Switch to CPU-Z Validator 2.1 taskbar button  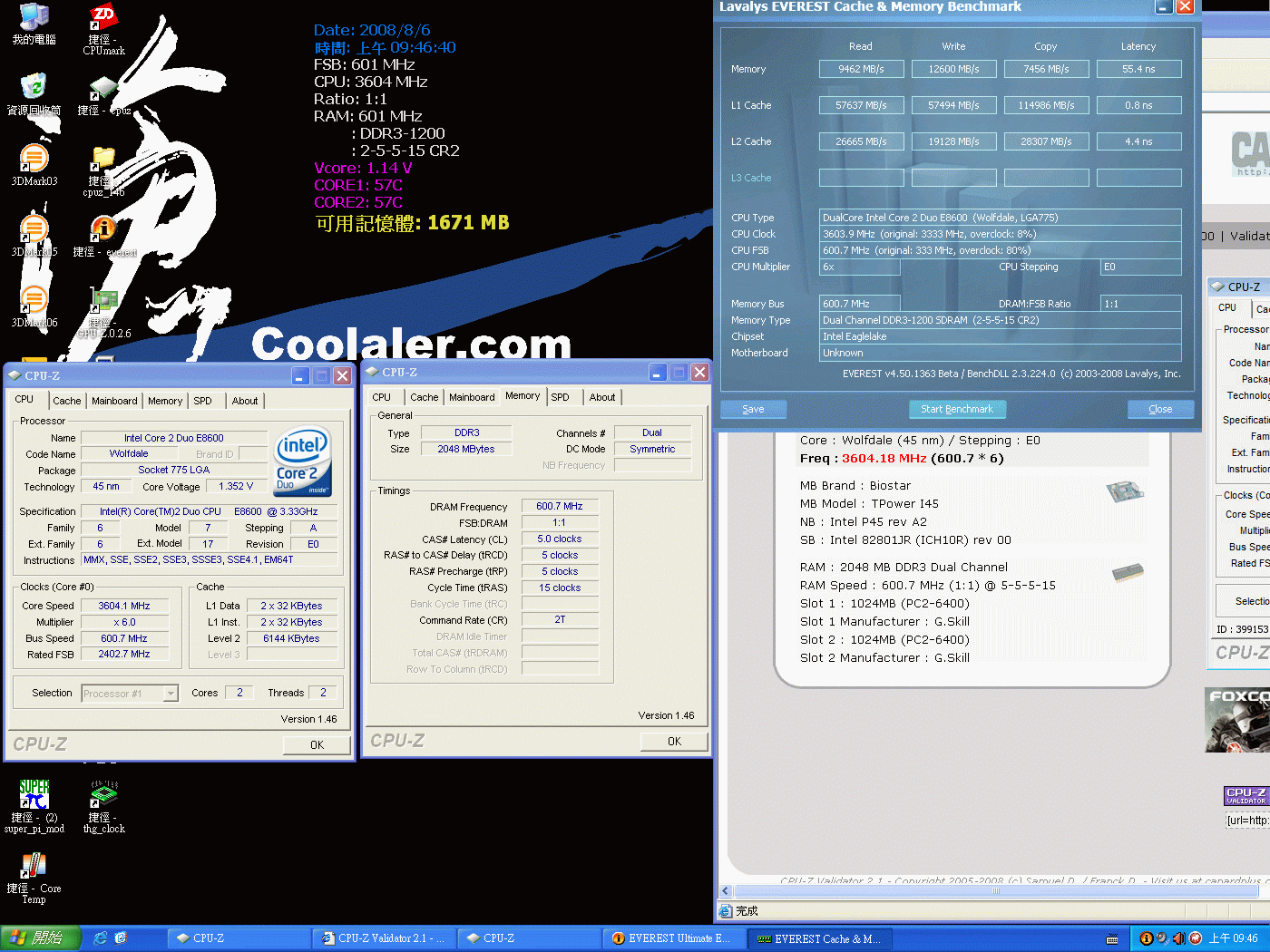(384, 938)
